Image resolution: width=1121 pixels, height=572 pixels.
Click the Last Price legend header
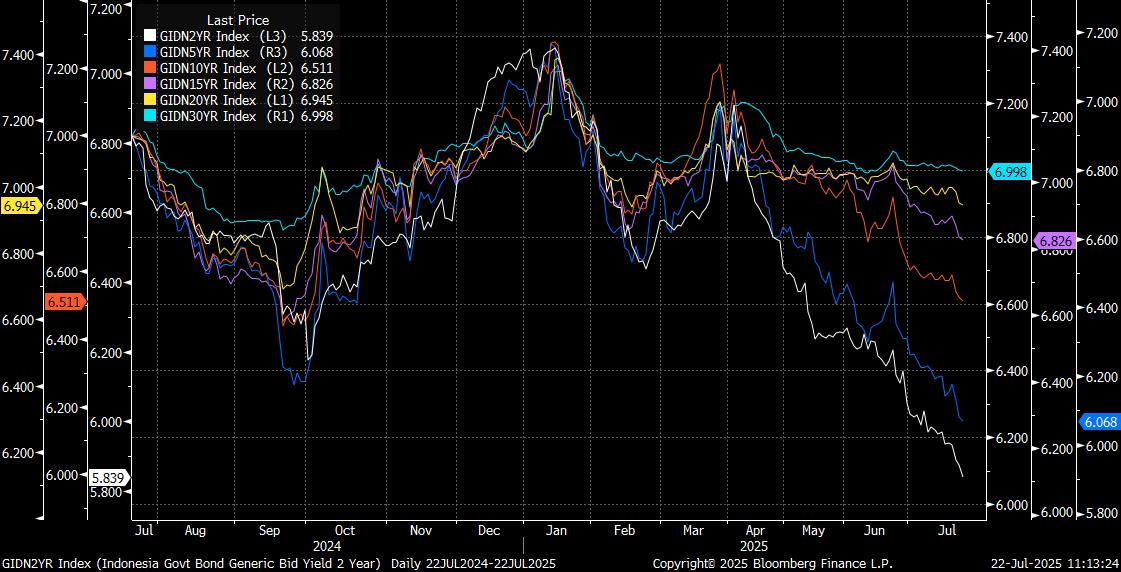[x=237, y=20]
